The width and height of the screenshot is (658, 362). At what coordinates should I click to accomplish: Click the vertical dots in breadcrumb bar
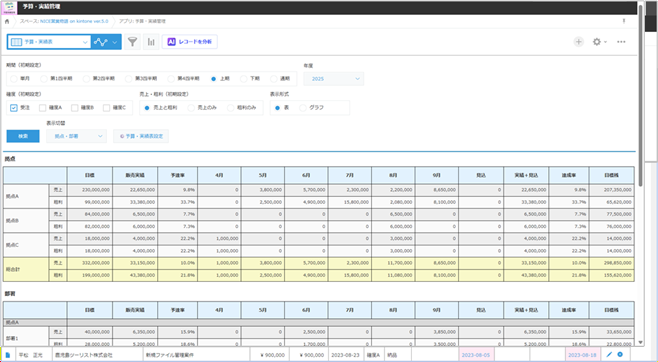624,21
